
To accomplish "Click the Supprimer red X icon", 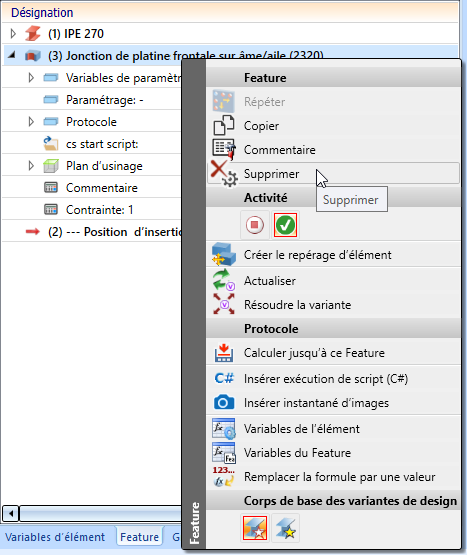I will 224,173.
